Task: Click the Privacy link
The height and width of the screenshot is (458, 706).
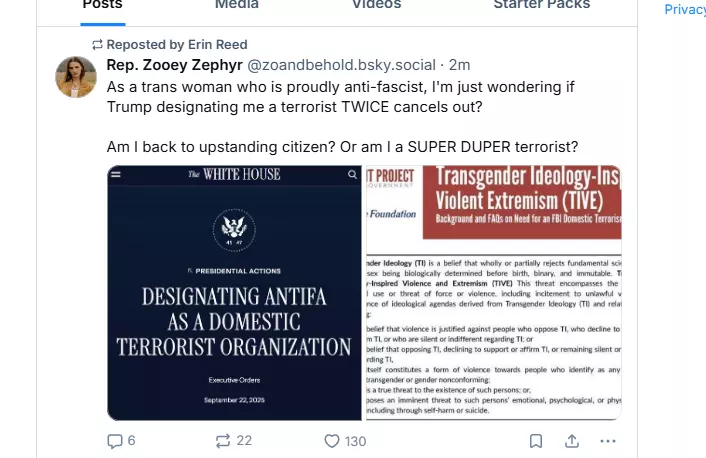Action: (685, 9)
